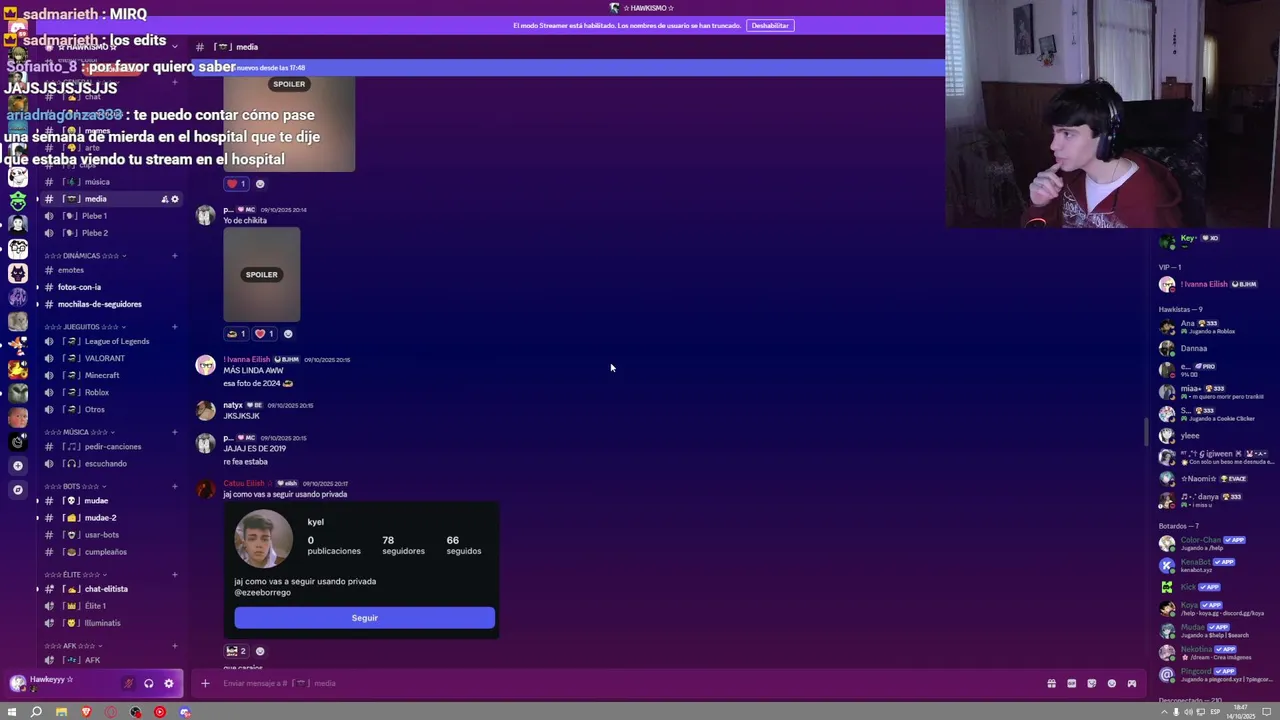1280x720 pixels.
Task: Open the sticker picker icon
Action: click(1091, 683)
